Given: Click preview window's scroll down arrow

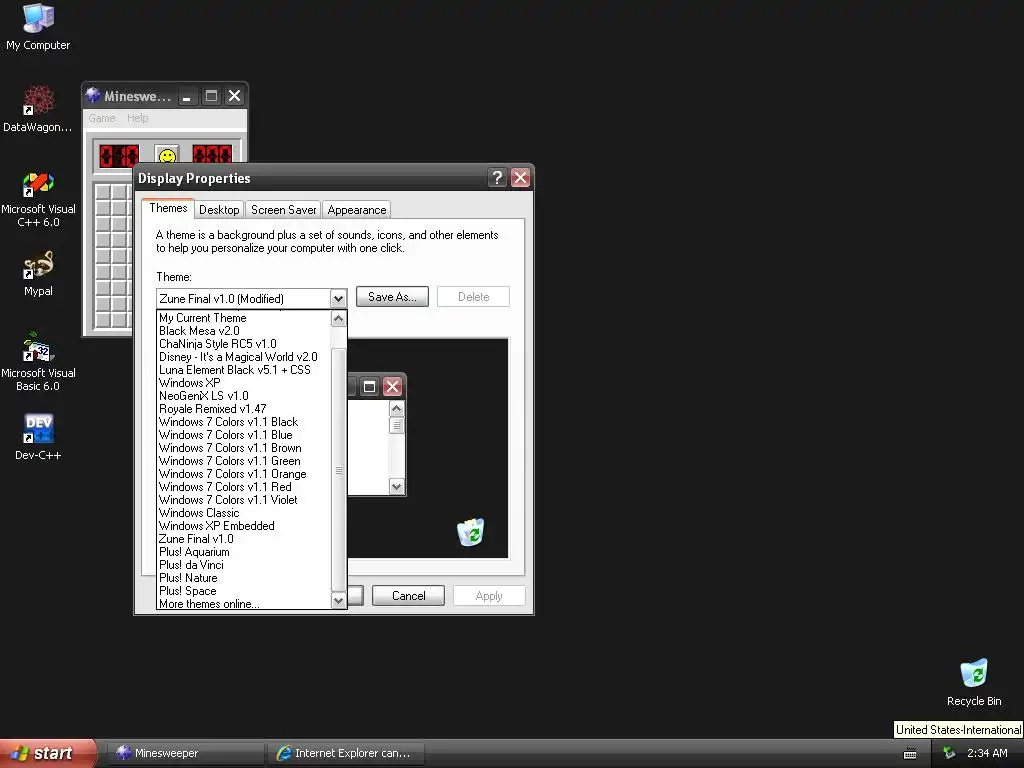Looking at the screenshot, I should click(396, 487).
